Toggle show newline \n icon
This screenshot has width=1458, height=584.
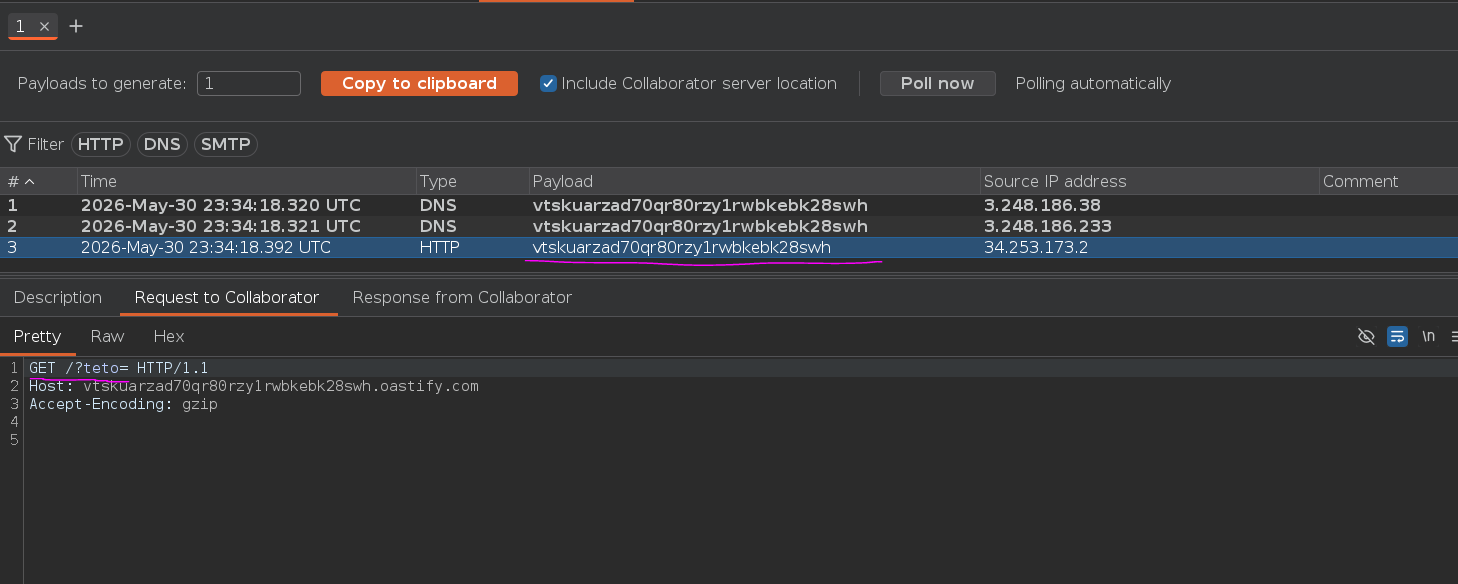coord(1428,336)
